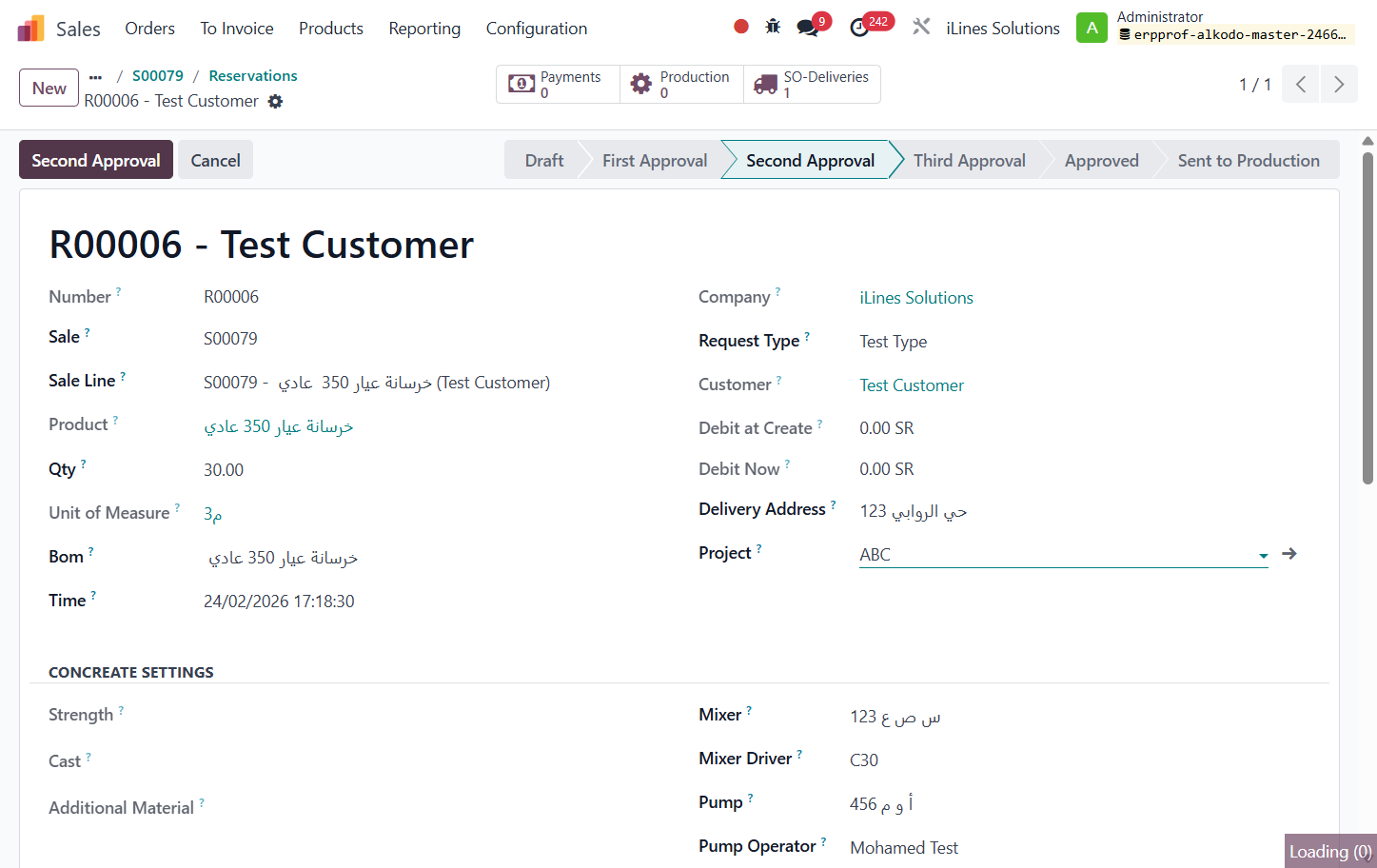The width and height of the screenshot is (1377, 868).
Task: Open the iLines Solutions company link
Action: tap(916, 298)
